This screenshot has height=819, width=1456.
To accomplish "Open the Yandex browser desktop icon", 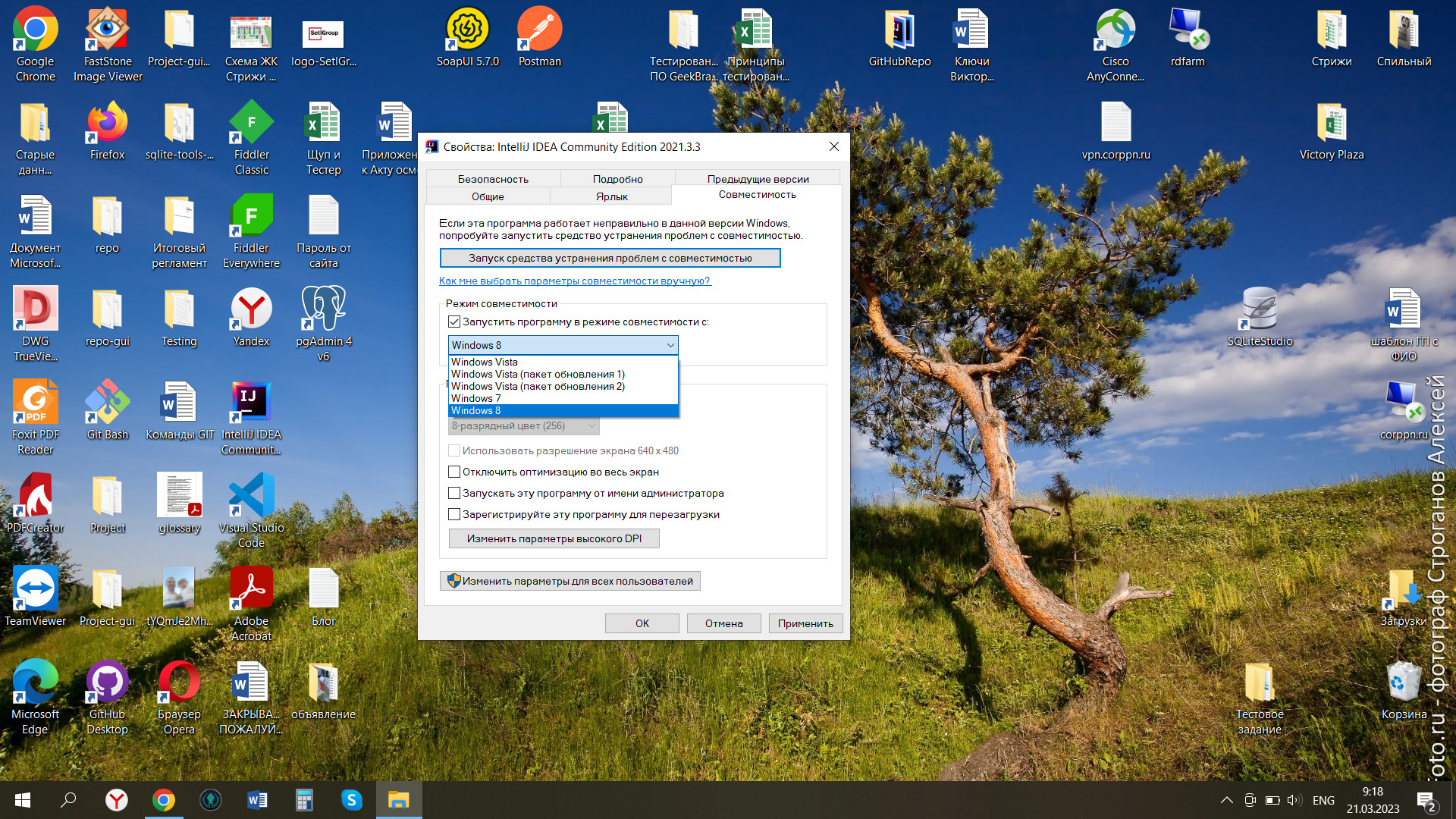I will click(x=251, y=317).
